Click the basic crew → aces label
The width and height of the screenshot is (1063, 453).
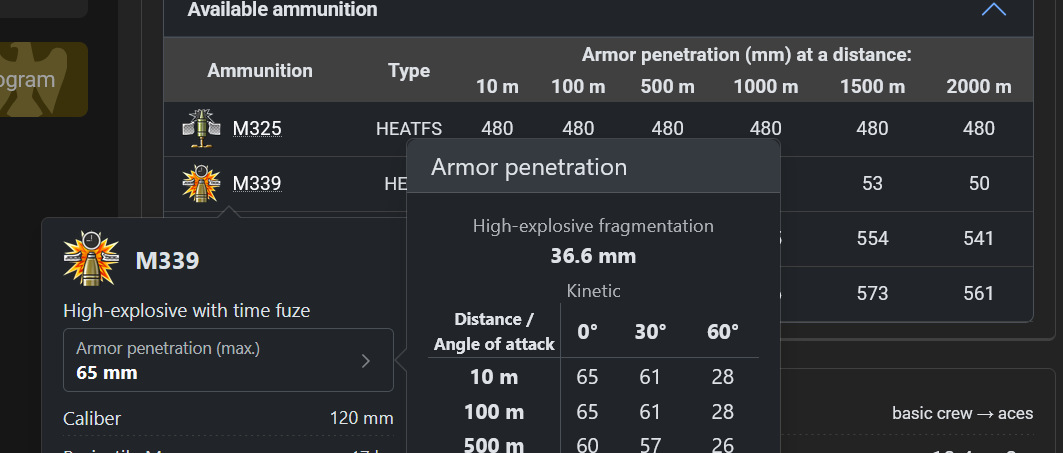pos(962,413)
